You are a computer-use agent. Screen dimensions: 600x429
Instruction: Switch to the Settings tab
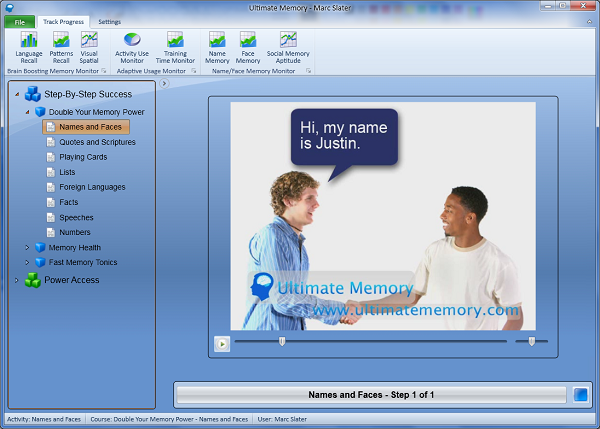109,22
